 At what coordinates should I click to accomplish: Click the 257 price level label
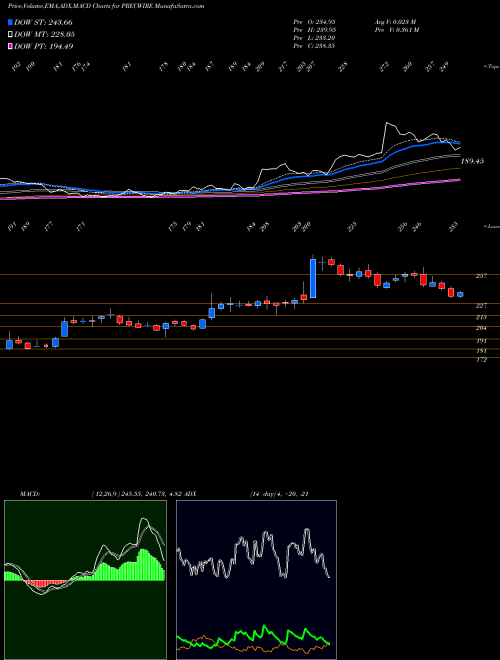click(481, 276)
